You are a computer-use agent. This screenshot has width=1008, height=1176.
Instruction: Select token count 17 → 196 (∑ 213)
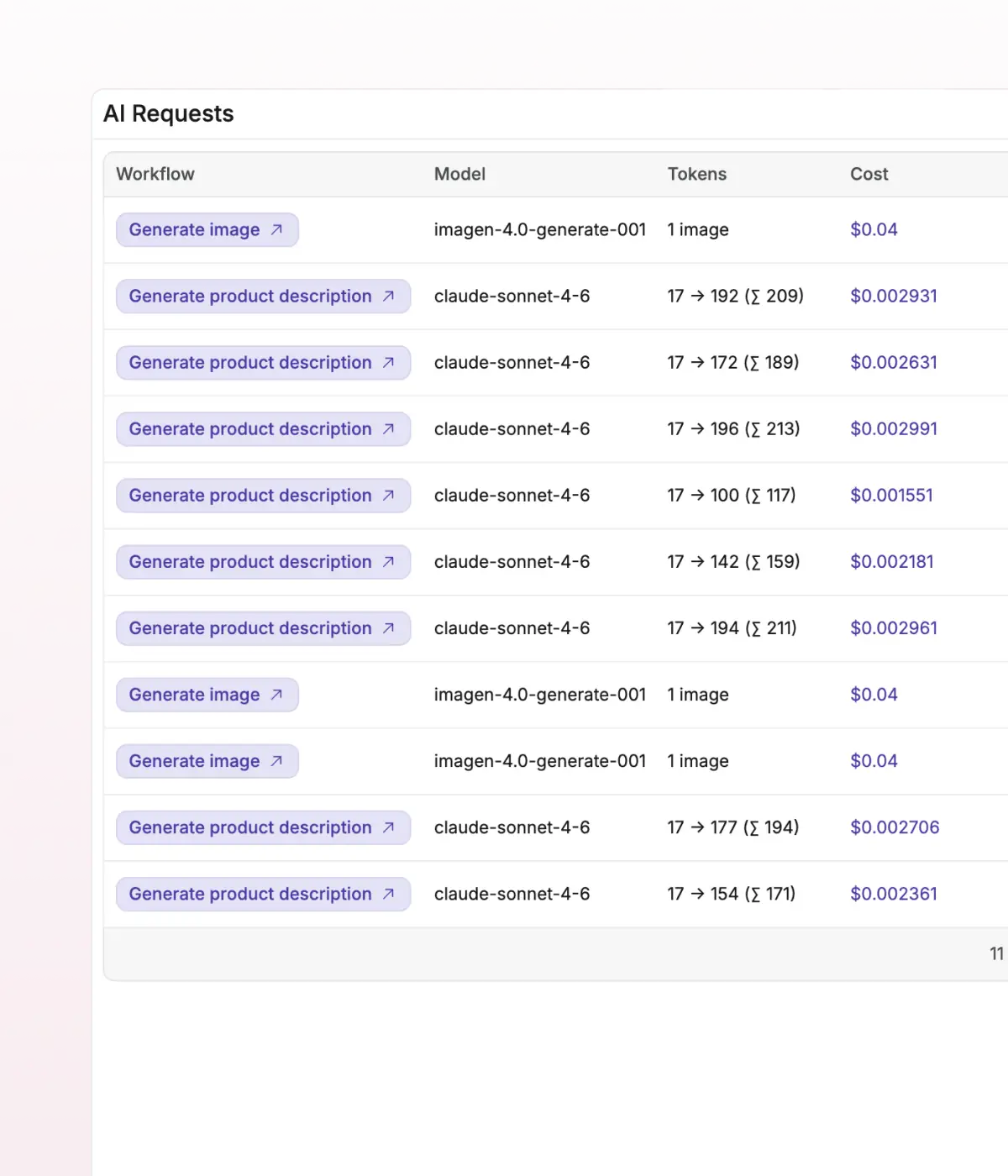(734, 429)
